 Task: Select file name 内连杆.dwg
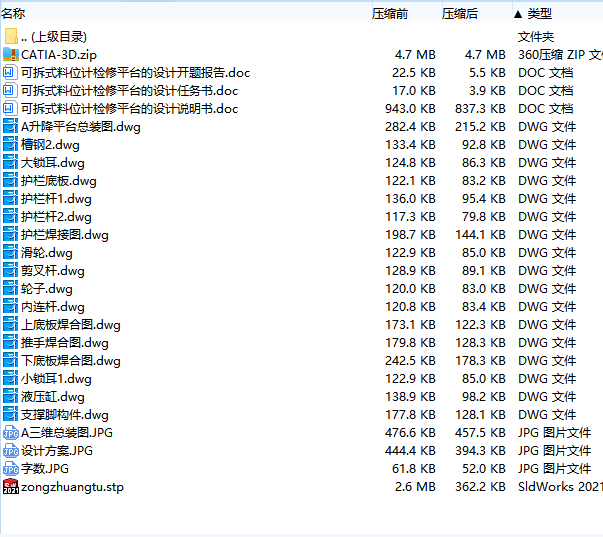click(x=53, y=307)
